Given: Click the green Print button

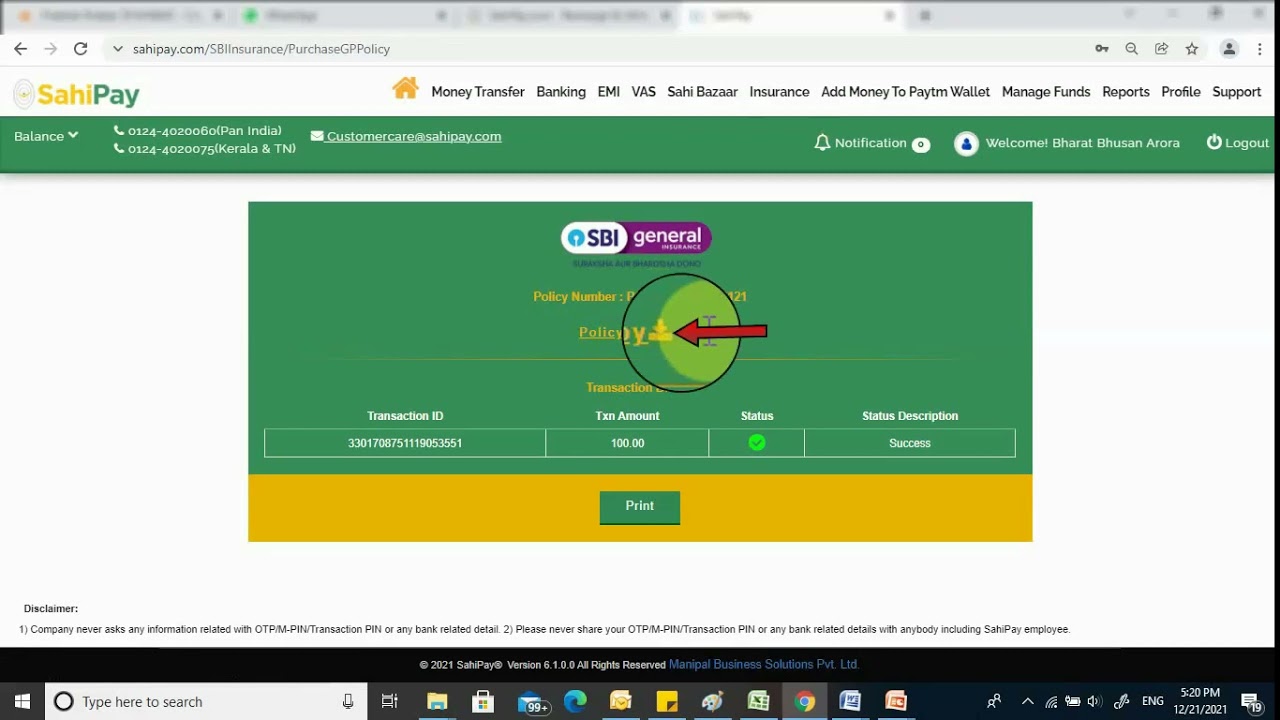Looking at the screenshot, I should (640, 507).
